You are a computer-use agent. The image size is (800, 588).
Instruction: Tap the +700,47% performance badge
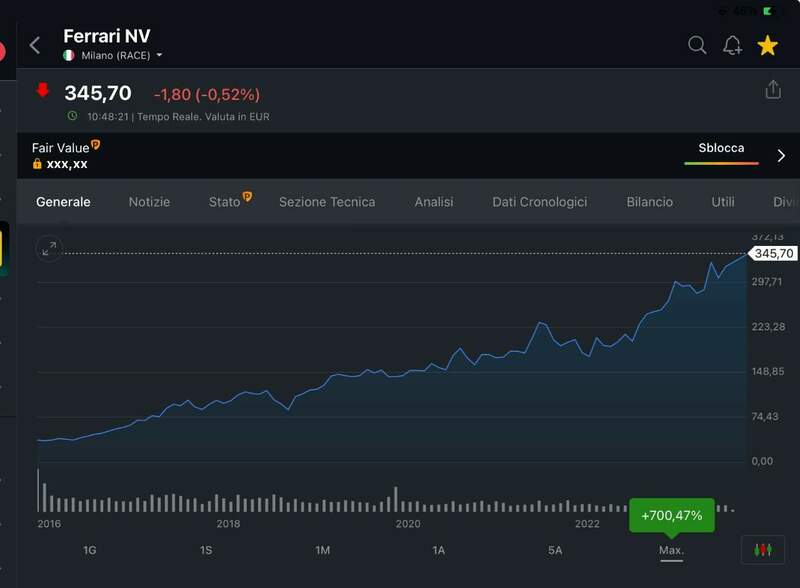coord(671,516)
